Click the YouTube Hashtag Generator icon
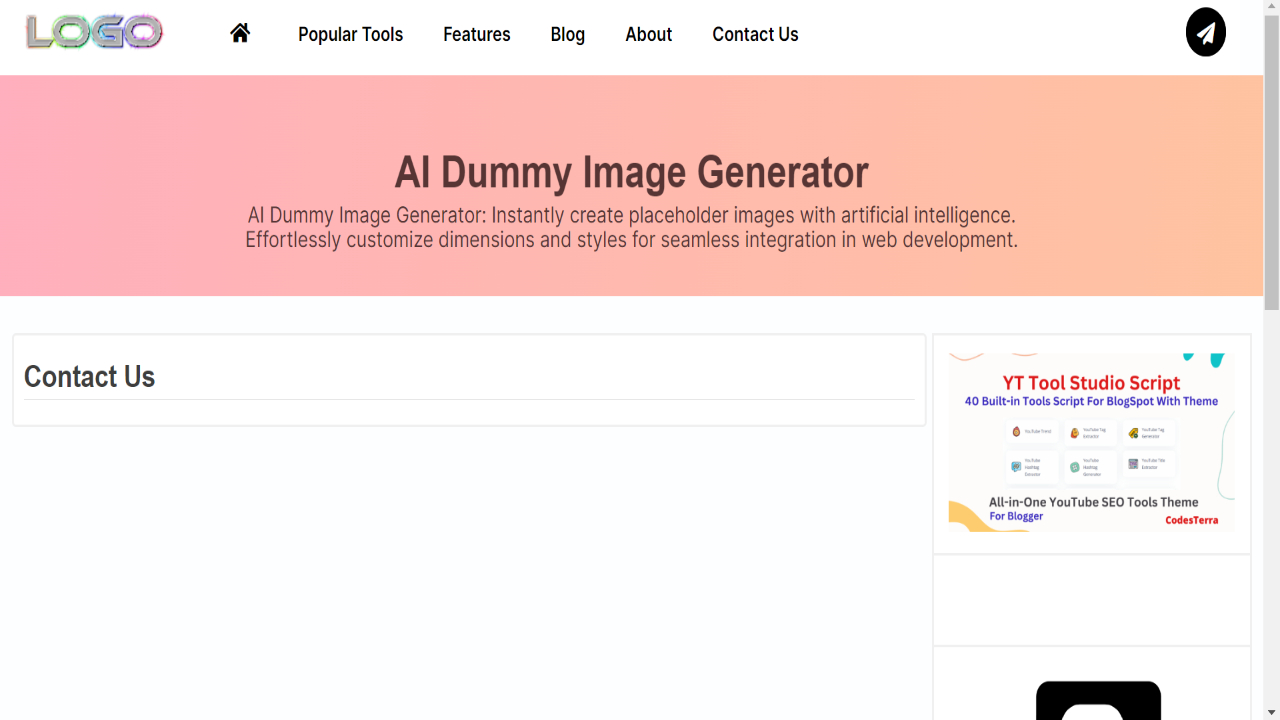The image size is (1280, 720). coord(1074,467)
